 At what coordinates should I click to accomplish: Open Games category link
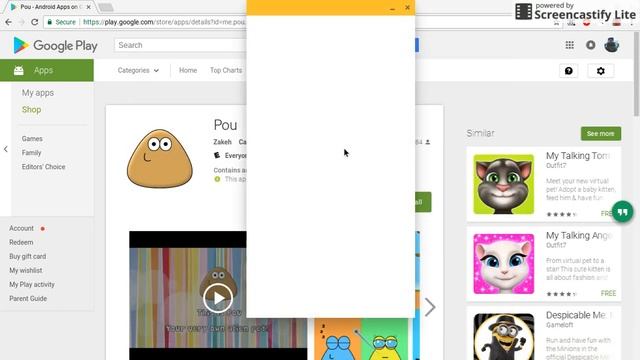click(x=32, y=139)
